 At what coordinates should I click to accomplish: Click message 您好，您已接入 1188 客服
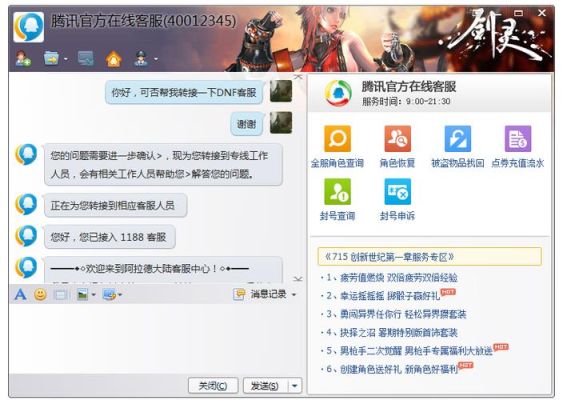[x=109, y=237]
